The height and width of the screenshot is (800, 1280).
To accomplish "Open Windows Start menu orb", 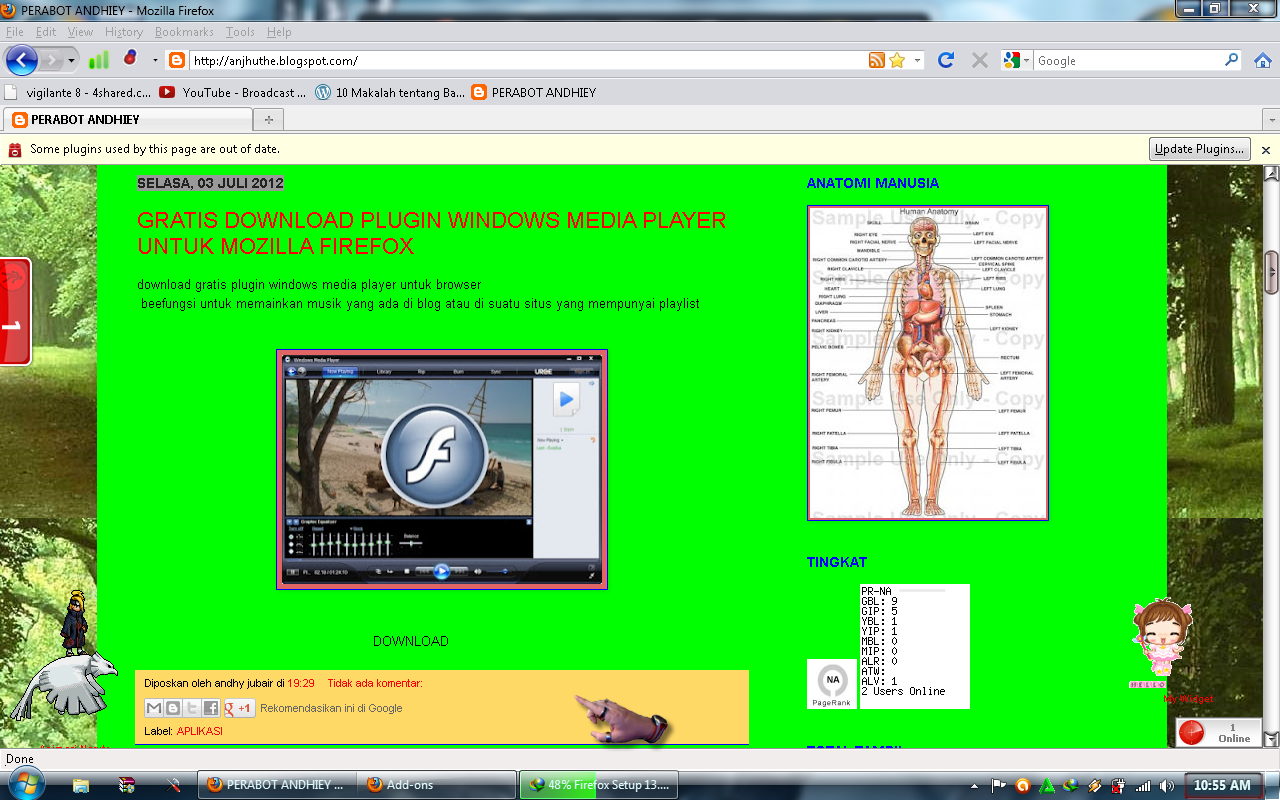I will point(28,784).
